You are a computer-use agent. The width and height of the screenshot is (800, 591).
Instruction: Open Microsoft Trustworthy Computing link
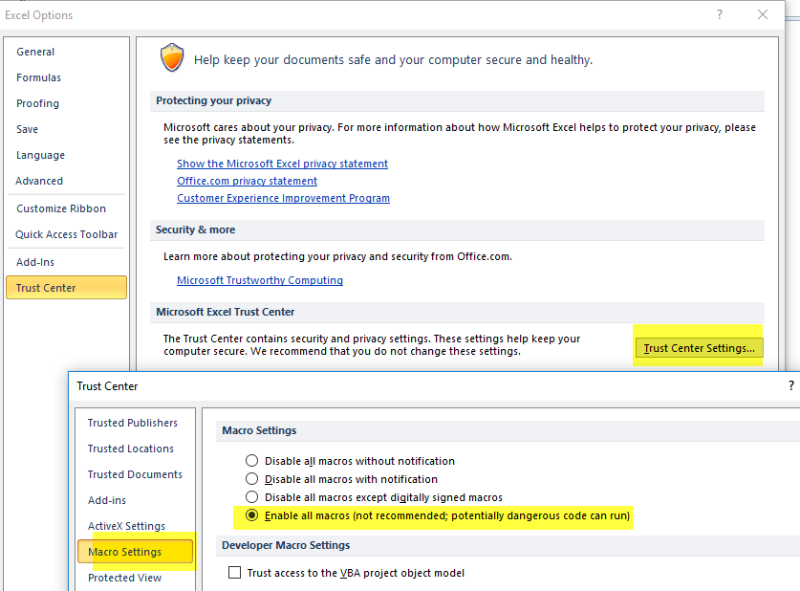point(260,281)
